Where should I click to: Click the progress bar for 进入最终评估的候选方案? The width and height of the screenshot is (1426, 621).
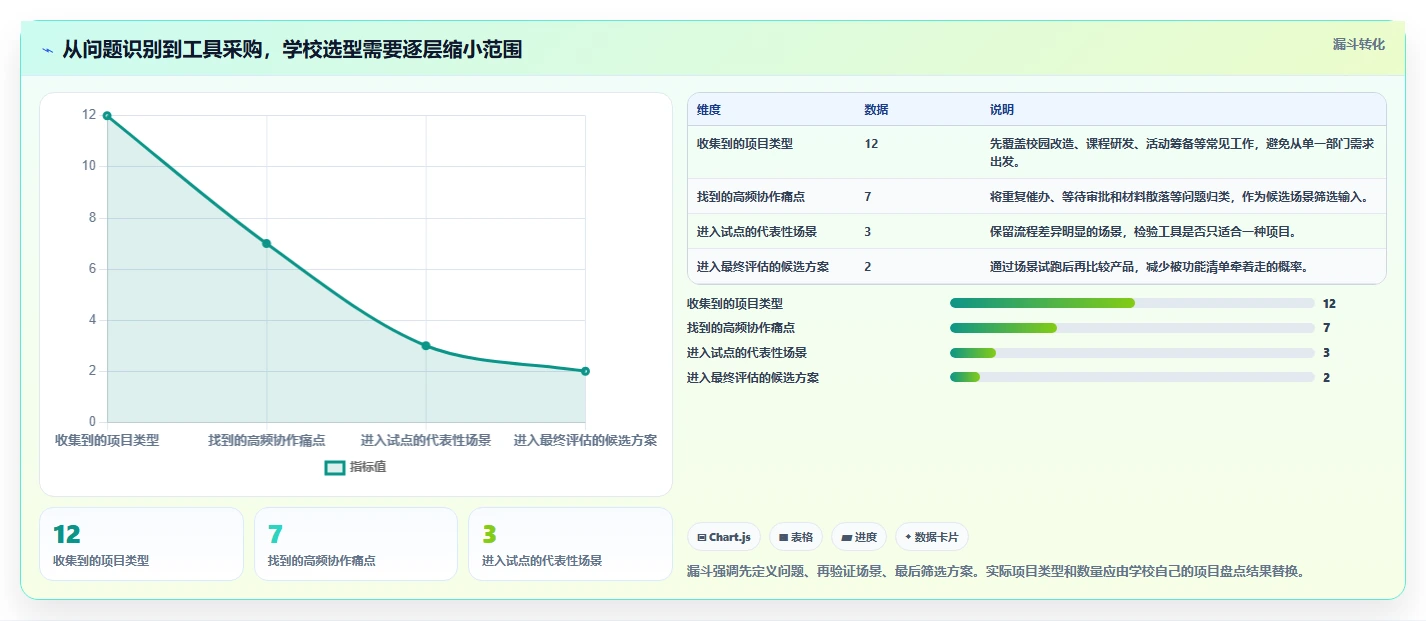click(x=1132, y=377)
